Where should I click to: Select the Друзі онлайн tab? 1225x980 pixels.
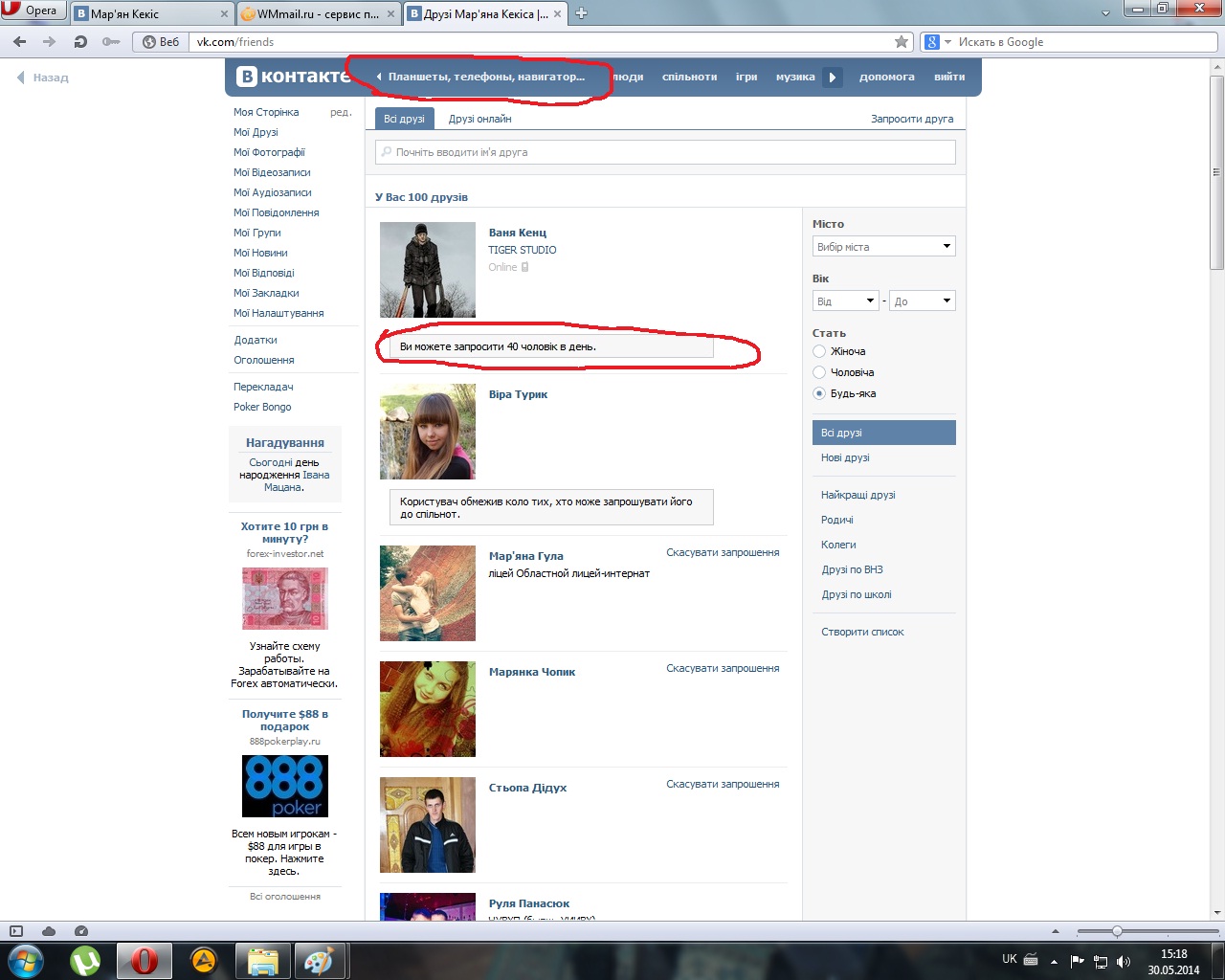(x=480, y=119)
